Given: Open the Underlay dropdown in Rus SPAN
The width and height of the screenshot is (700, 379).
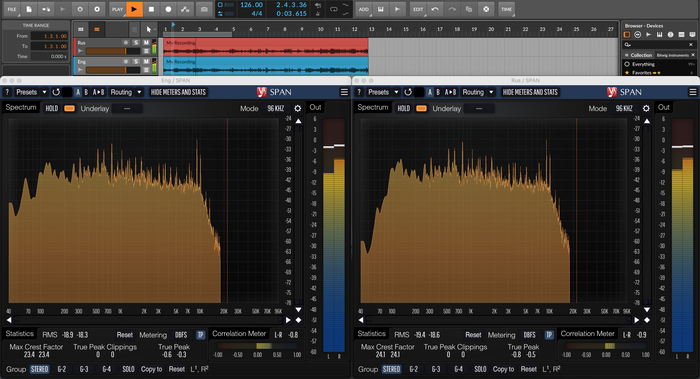Looking at the screenshot, I should click(479, 108).
